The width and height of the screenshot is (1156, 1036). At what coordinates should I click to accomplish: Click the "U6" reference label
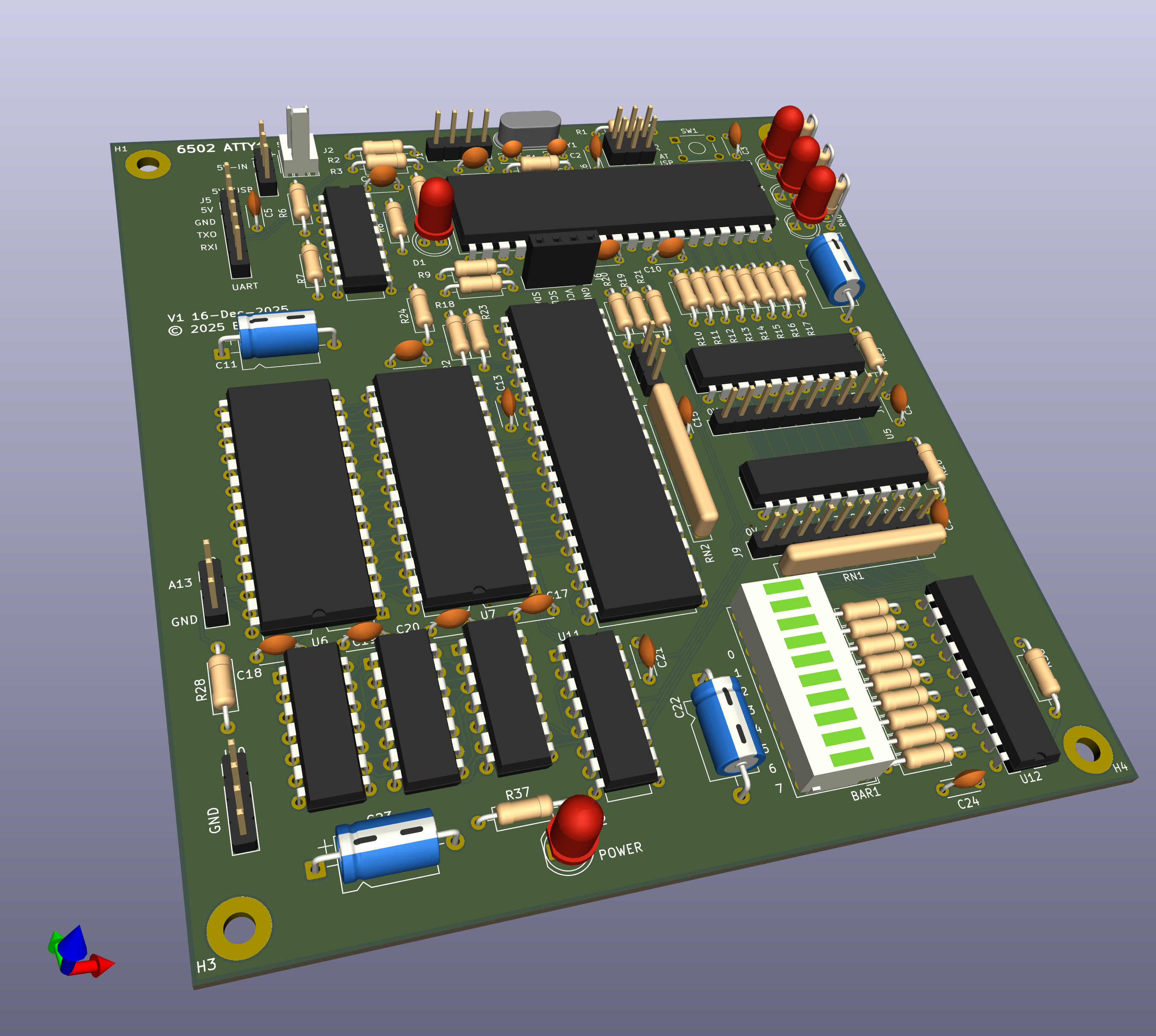point(319,642)
